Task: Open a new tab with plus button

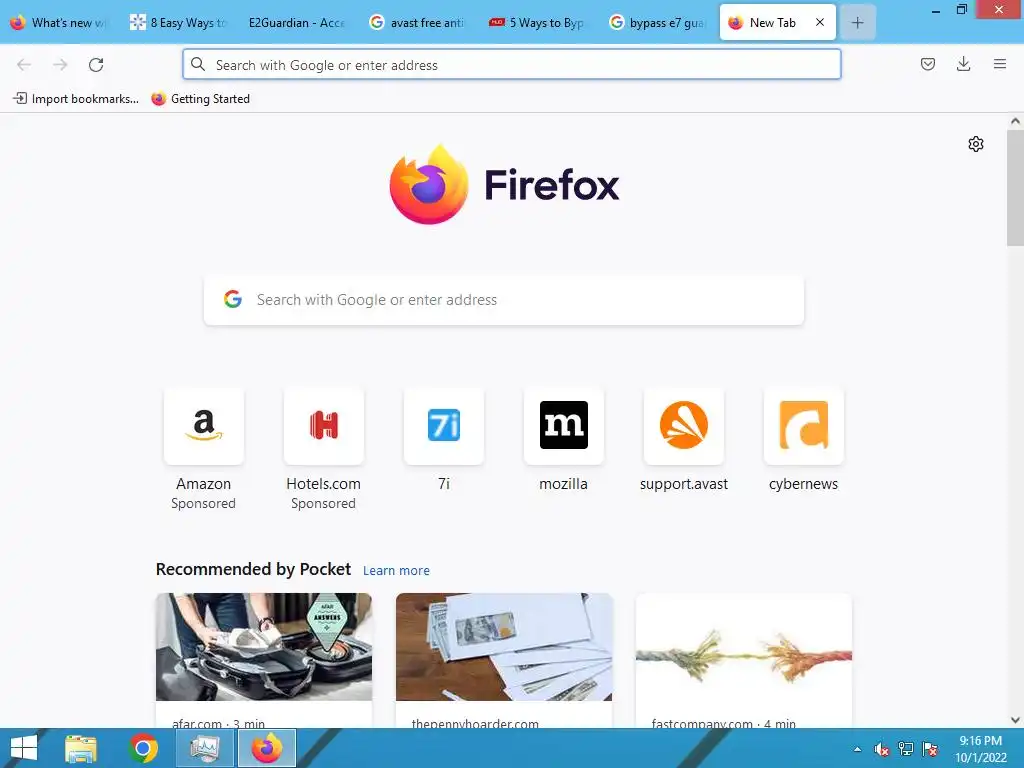Action: tap(857, 23)
